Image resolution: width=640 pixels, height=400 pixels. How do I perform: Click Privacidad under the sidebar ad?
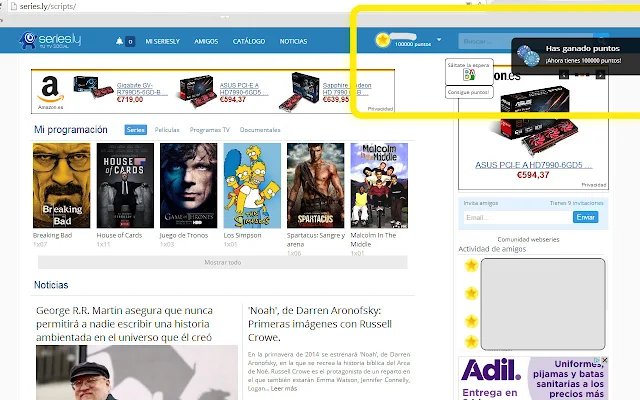pos(593,185)
